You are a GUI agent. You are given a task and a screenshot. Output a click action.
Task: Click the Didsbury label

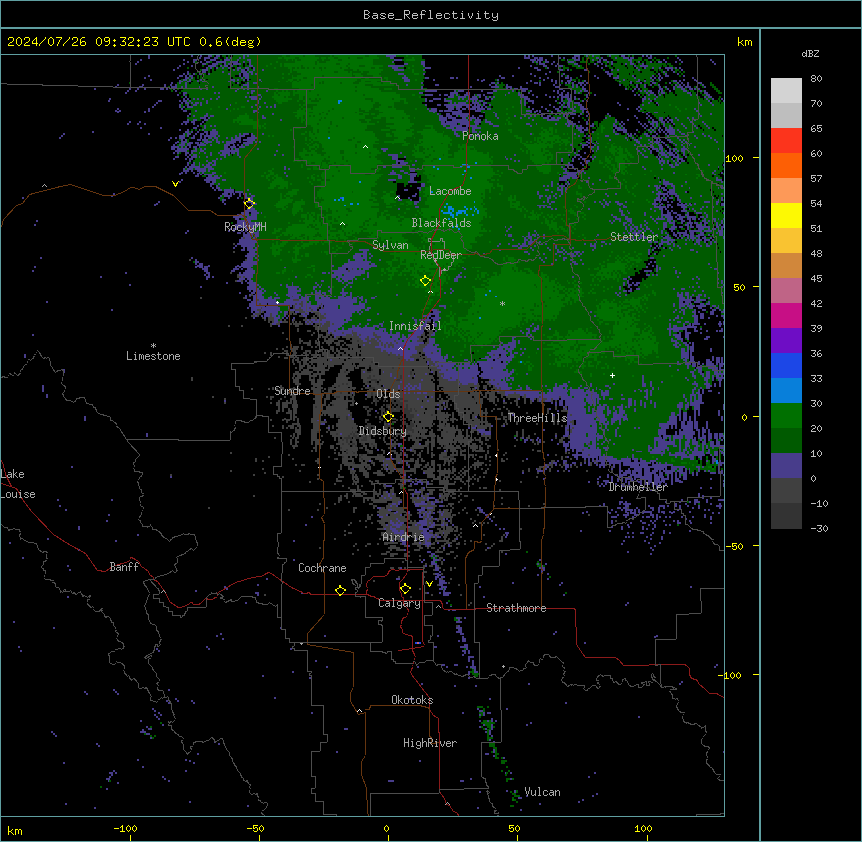(x=382, y=431)
